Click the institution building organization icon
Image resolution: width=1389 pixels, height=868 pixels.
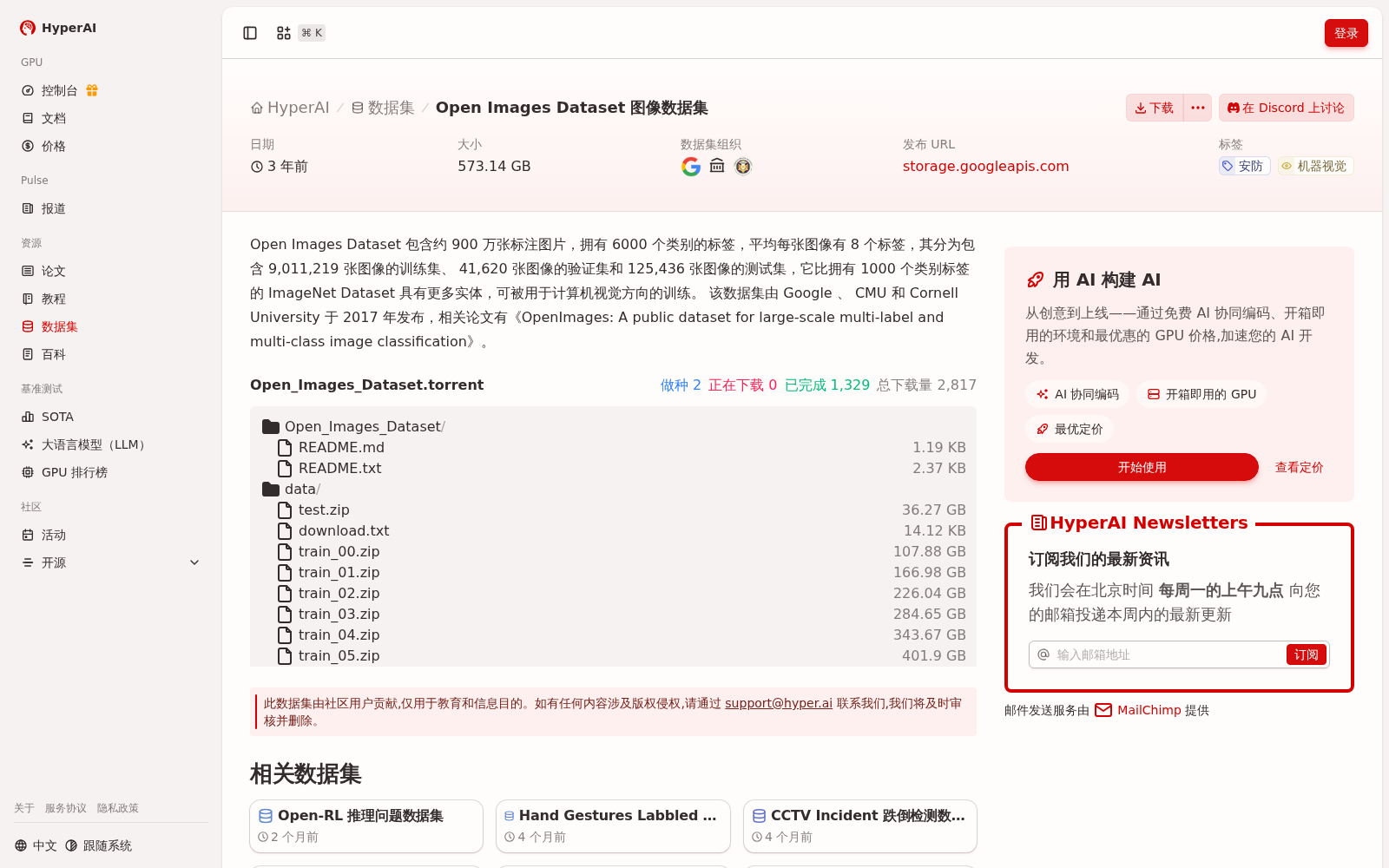pyautogui.click(x=717, y=166)
